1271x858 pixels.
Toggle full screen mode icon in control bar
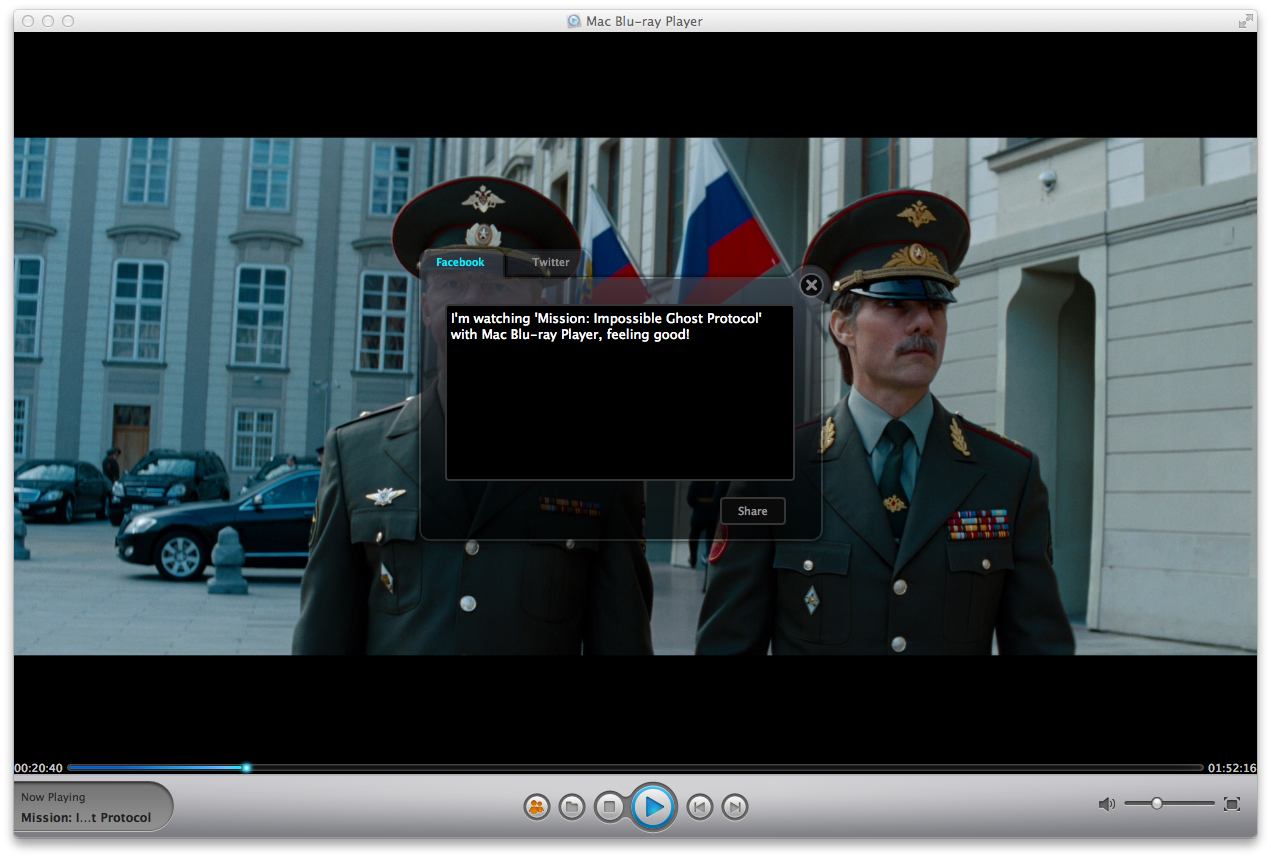1232,804
